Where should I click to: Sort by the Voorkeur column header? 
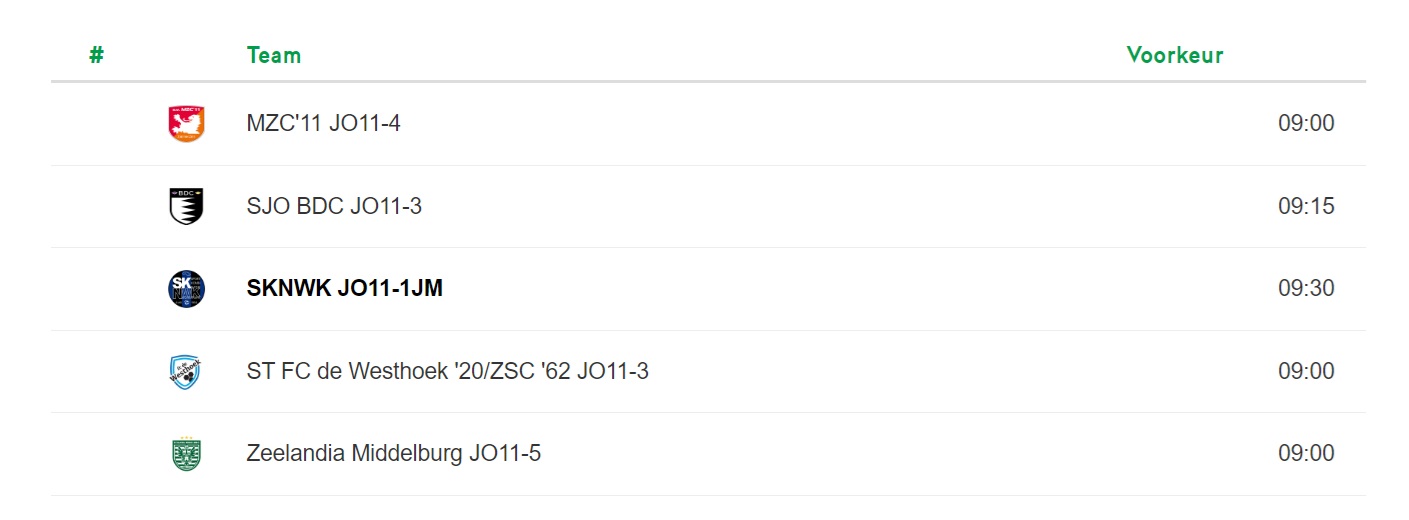tap(1175, 55)
